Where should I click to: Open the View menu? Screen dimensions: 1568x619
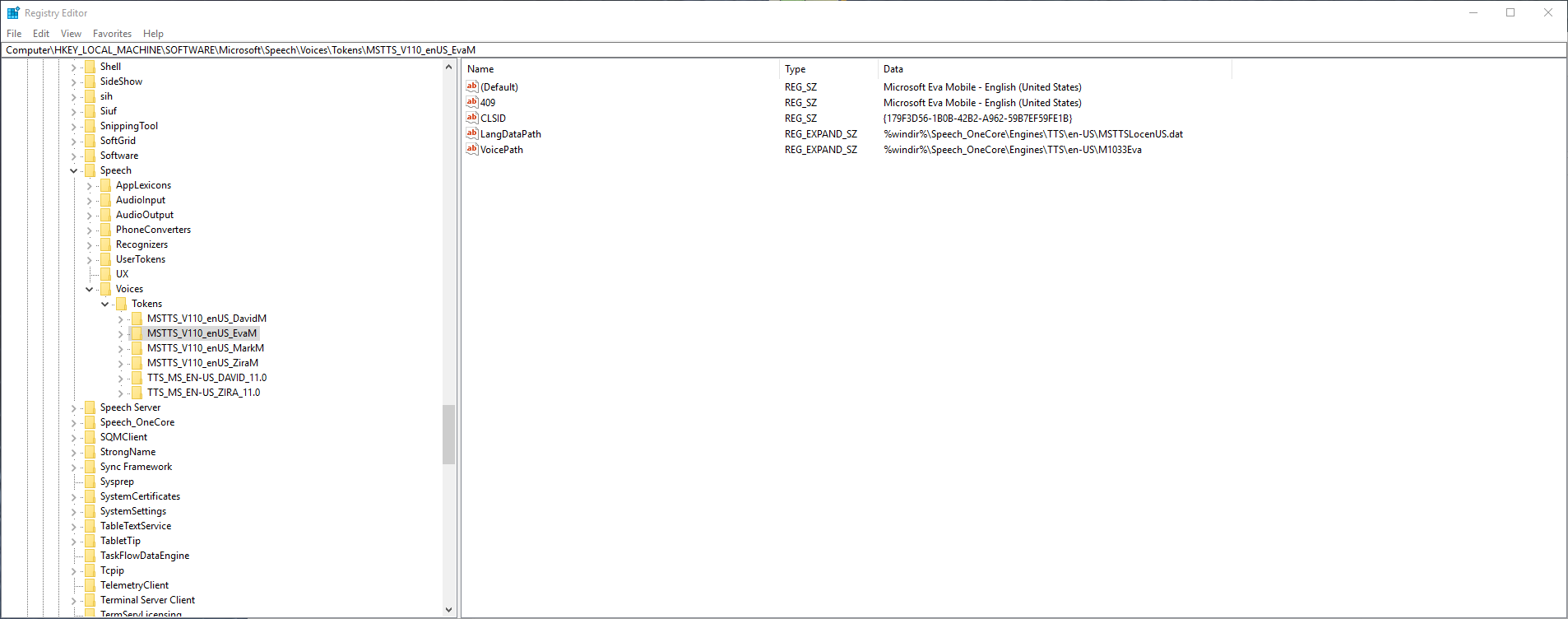[x=71, y=34]
